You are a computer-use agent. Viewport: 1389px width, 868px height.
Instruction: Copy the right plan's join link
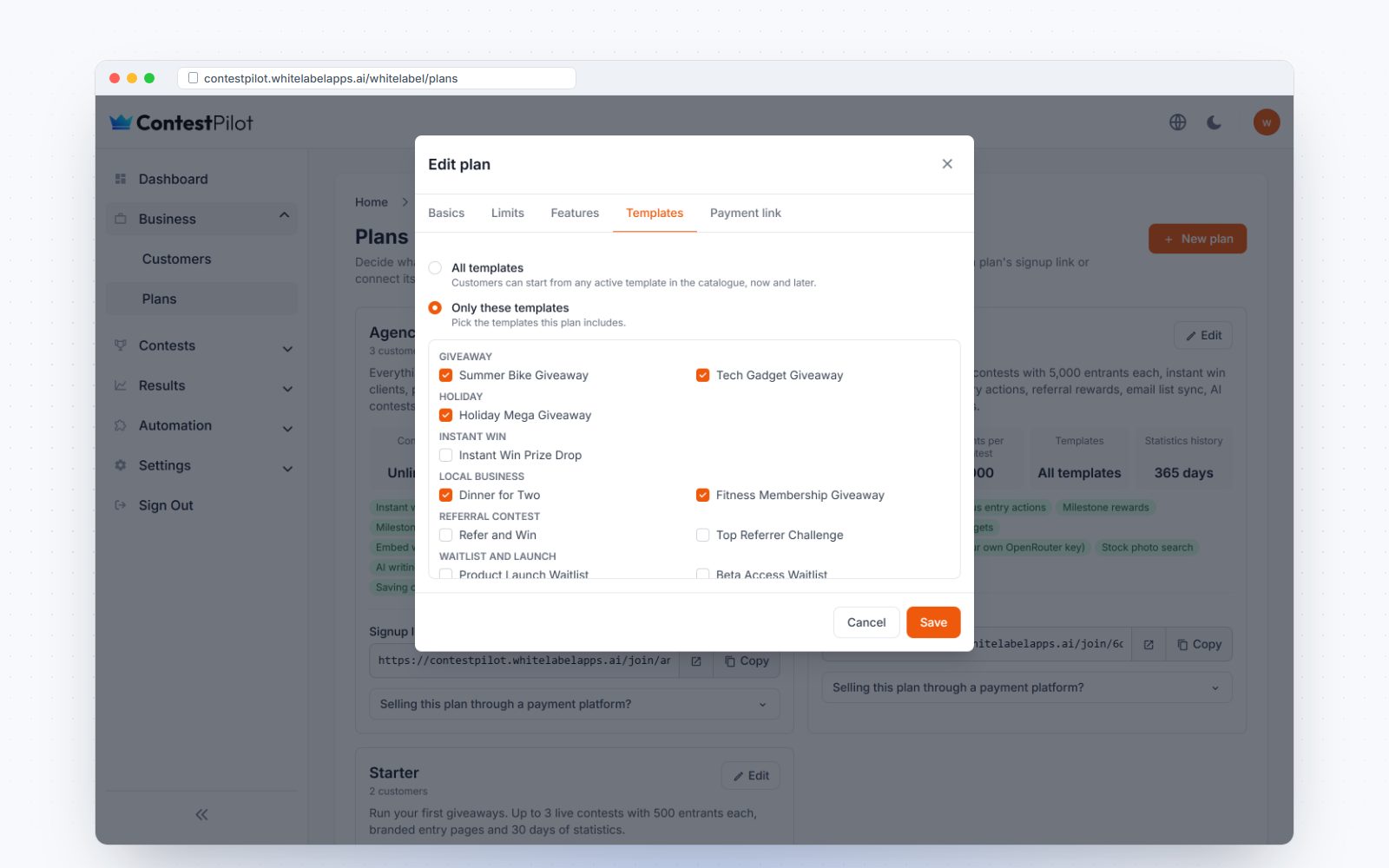(x=1199, y=644)
